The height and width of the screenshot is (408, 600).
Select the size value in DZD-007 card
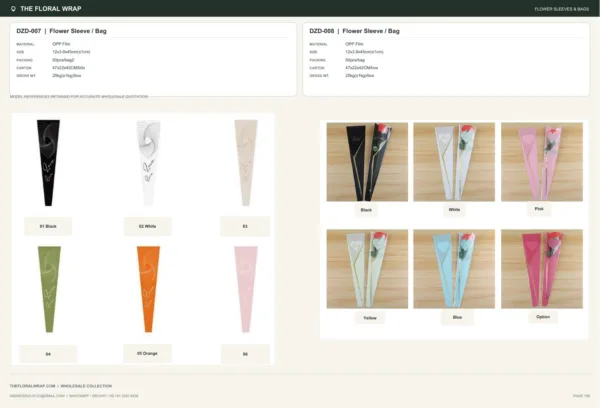pyautogui.click(x=71, y=52)
